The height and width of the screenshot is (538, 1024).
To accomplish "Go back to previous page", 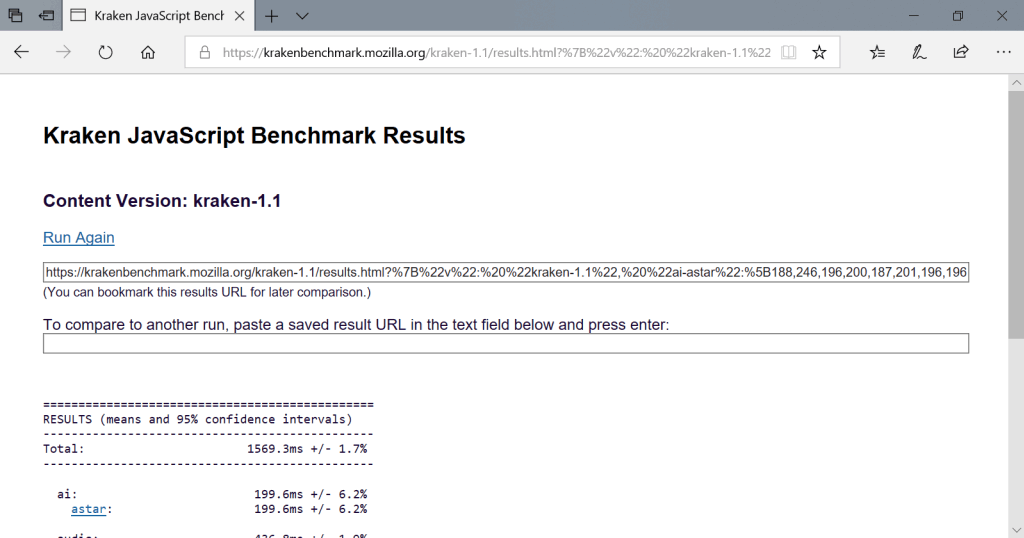I will click(21, 52).
